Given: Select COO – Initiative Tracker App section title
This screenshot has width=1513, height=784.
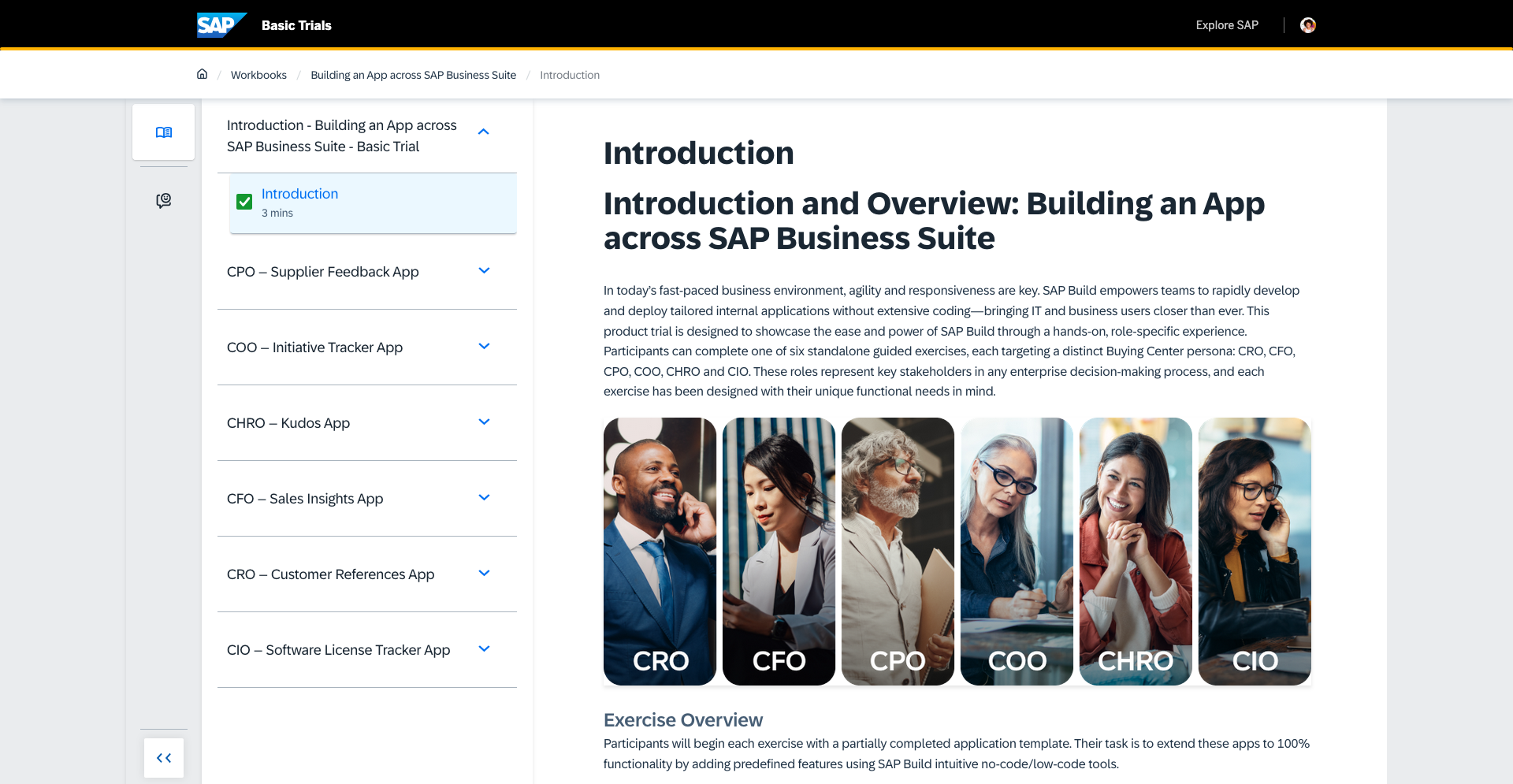Looking at the screenshot, I should click(314, 347).
